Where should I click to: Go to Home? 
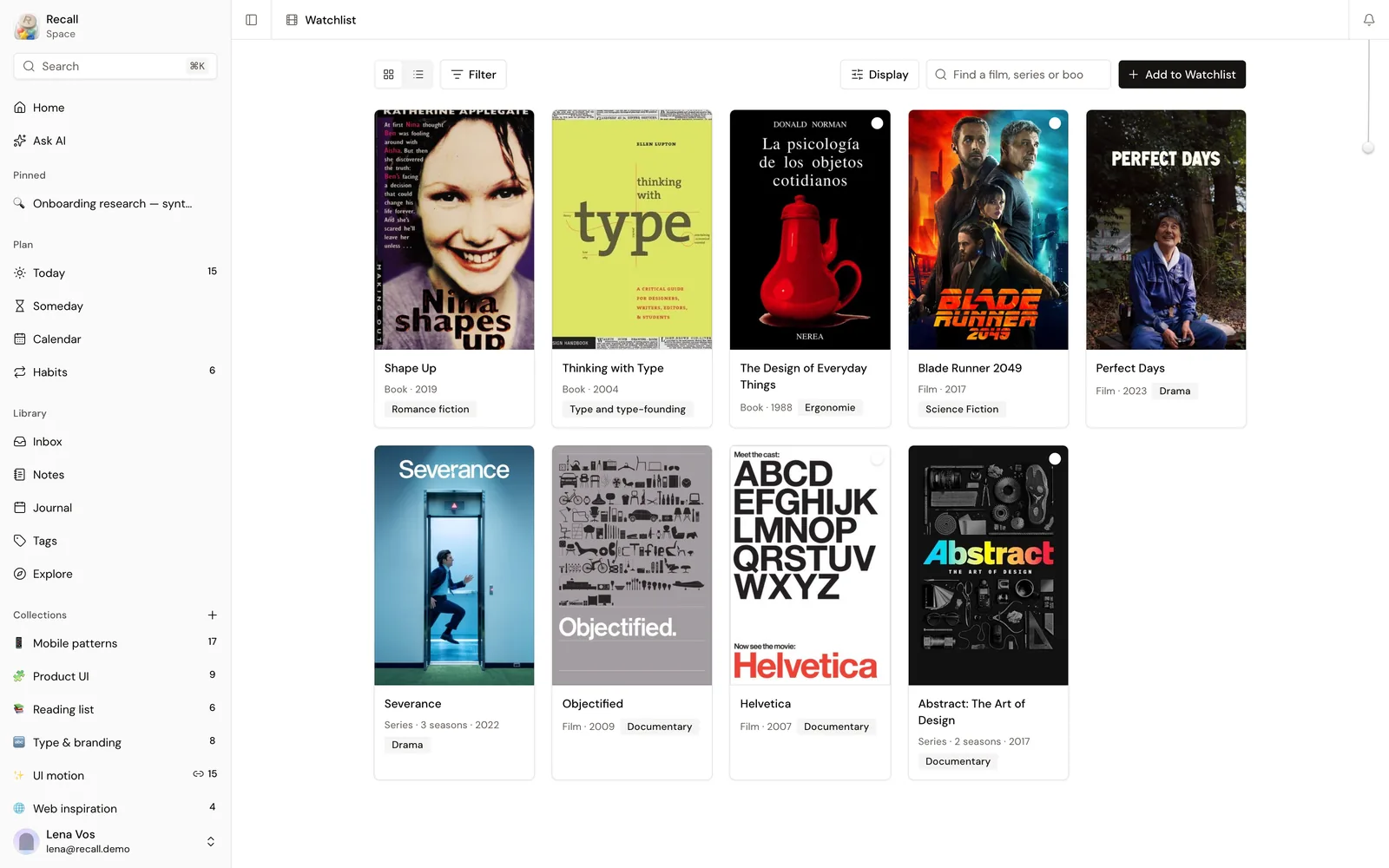(115, 108)
